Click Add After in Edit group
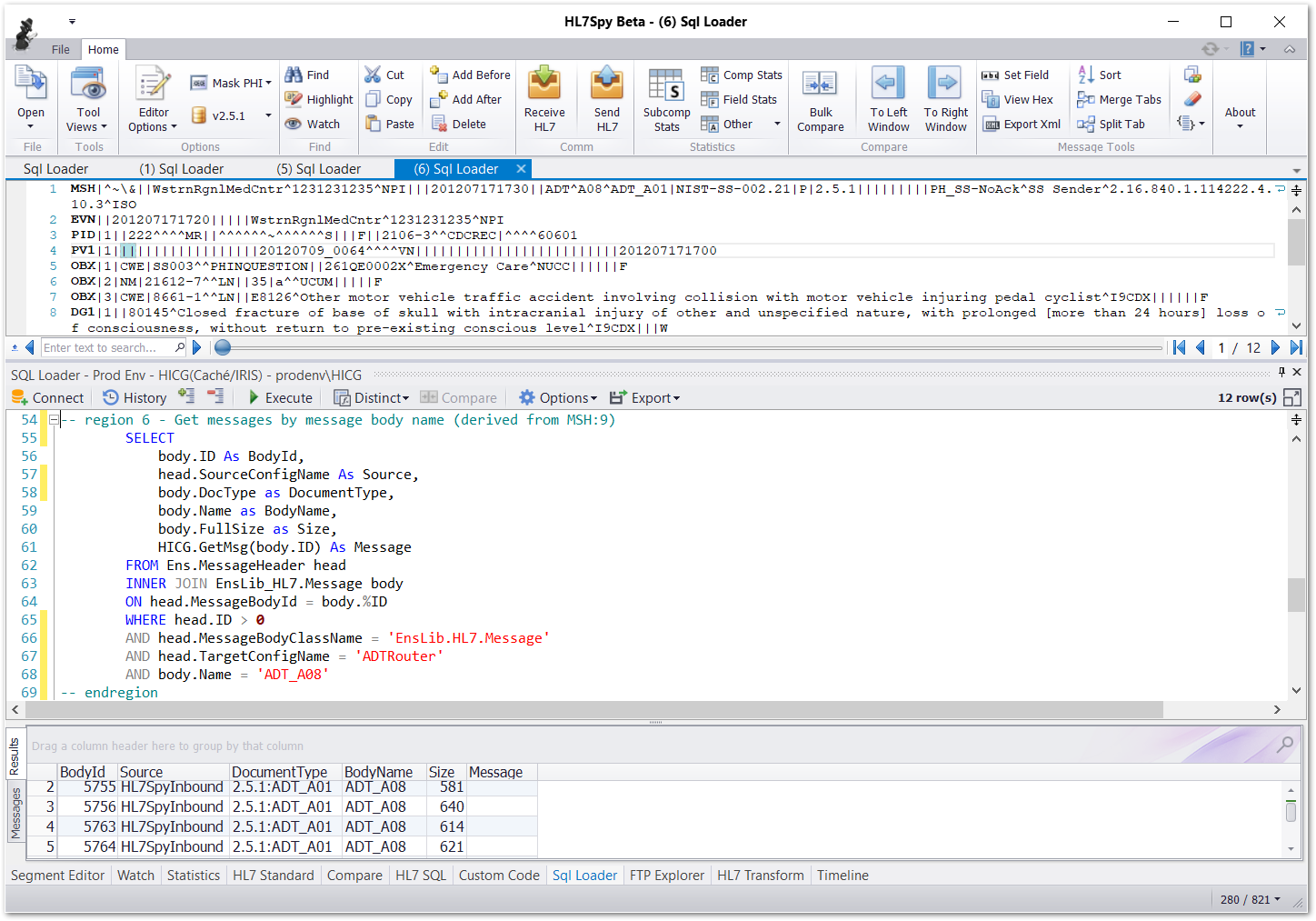This screenshot has height=921, width=1316. 465,99
